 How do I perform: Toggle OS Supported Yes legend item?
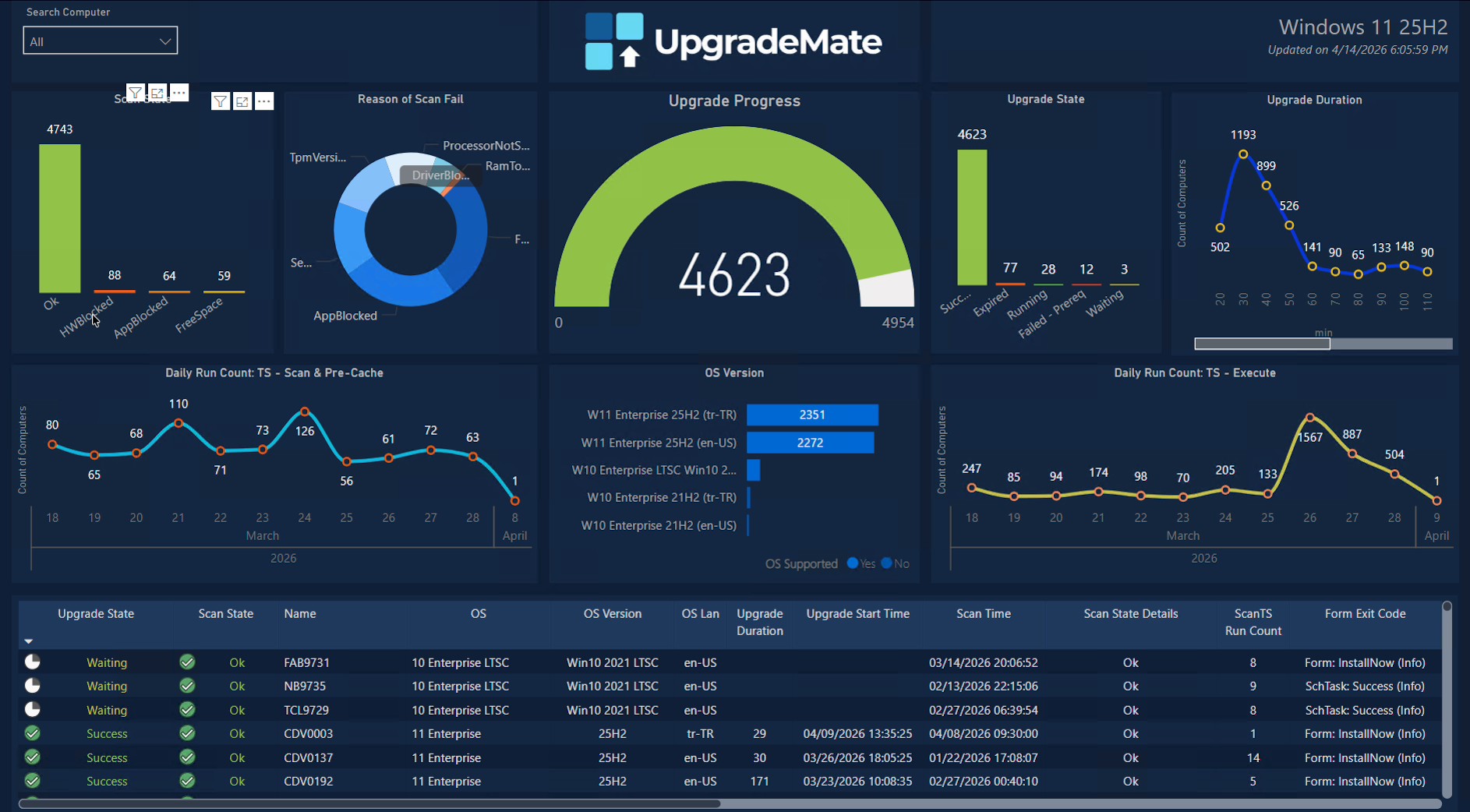[x=861, y=563]
